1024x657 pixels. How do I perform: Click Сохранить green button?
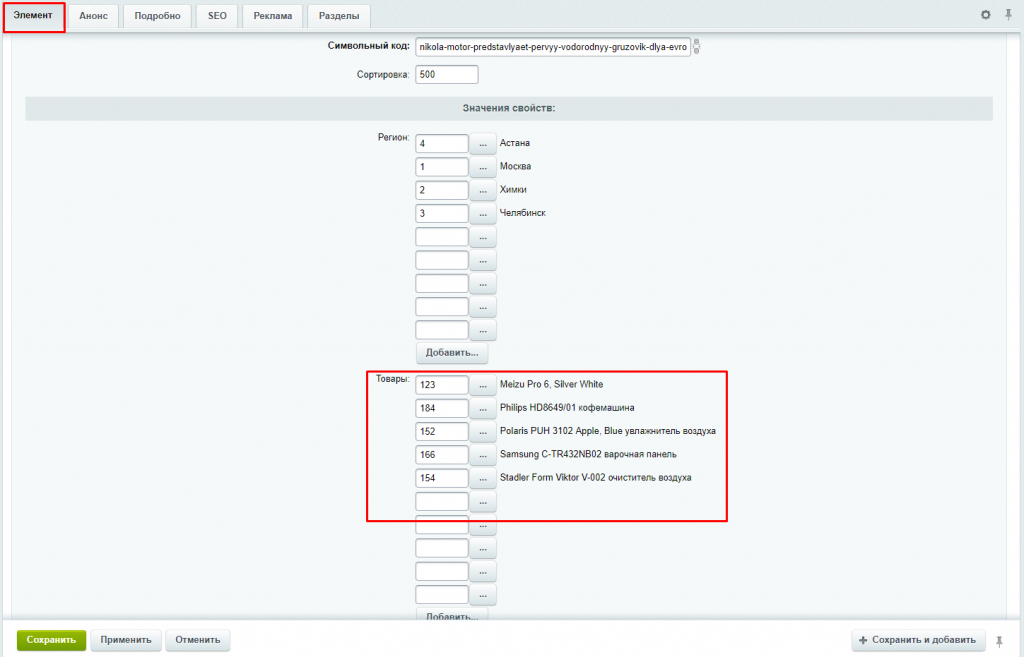point(52,640)
